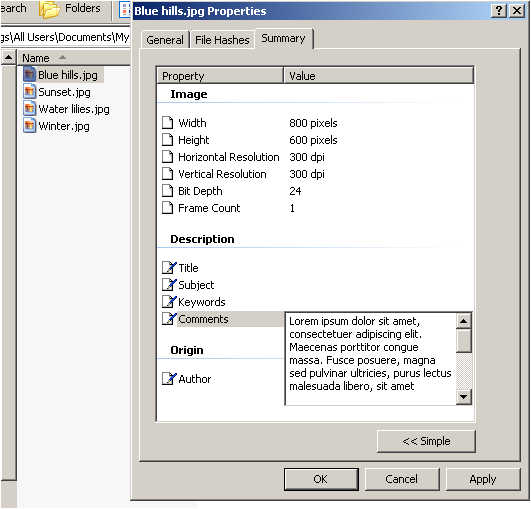The height and width of the screenshot is (509, 531).
Task: Select the Sunset.jpg file icon
Action: (x=29, y=91)
